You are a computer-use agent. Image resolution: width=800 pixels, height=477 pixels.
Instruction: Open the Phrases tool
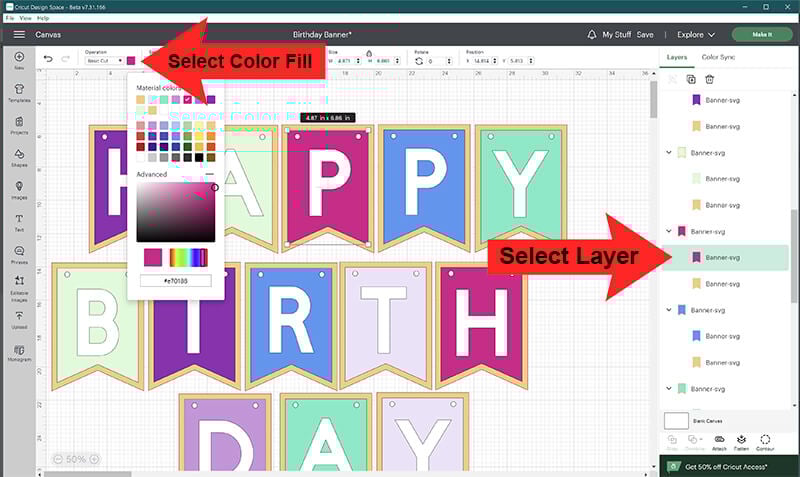coord(19,255)
